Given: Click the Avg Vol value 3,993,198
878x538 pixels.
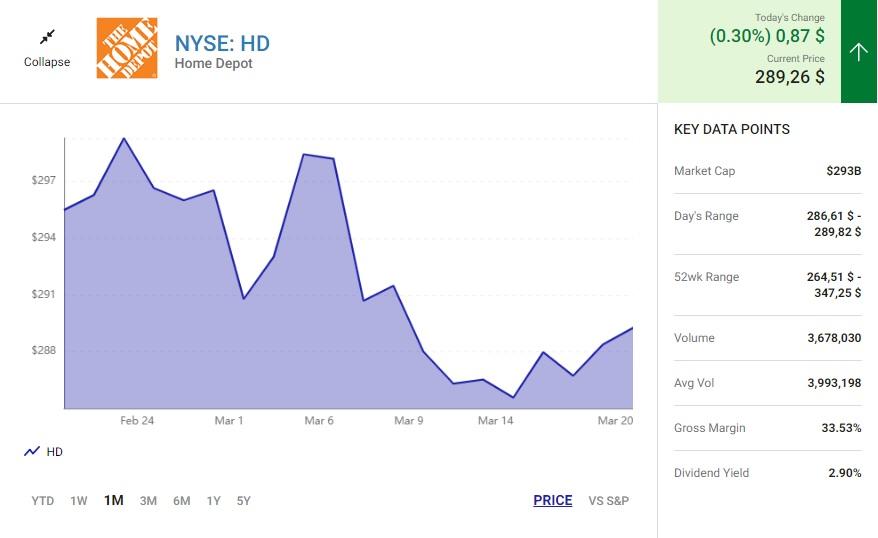Looking at the screenshot, I should [834, 383].
